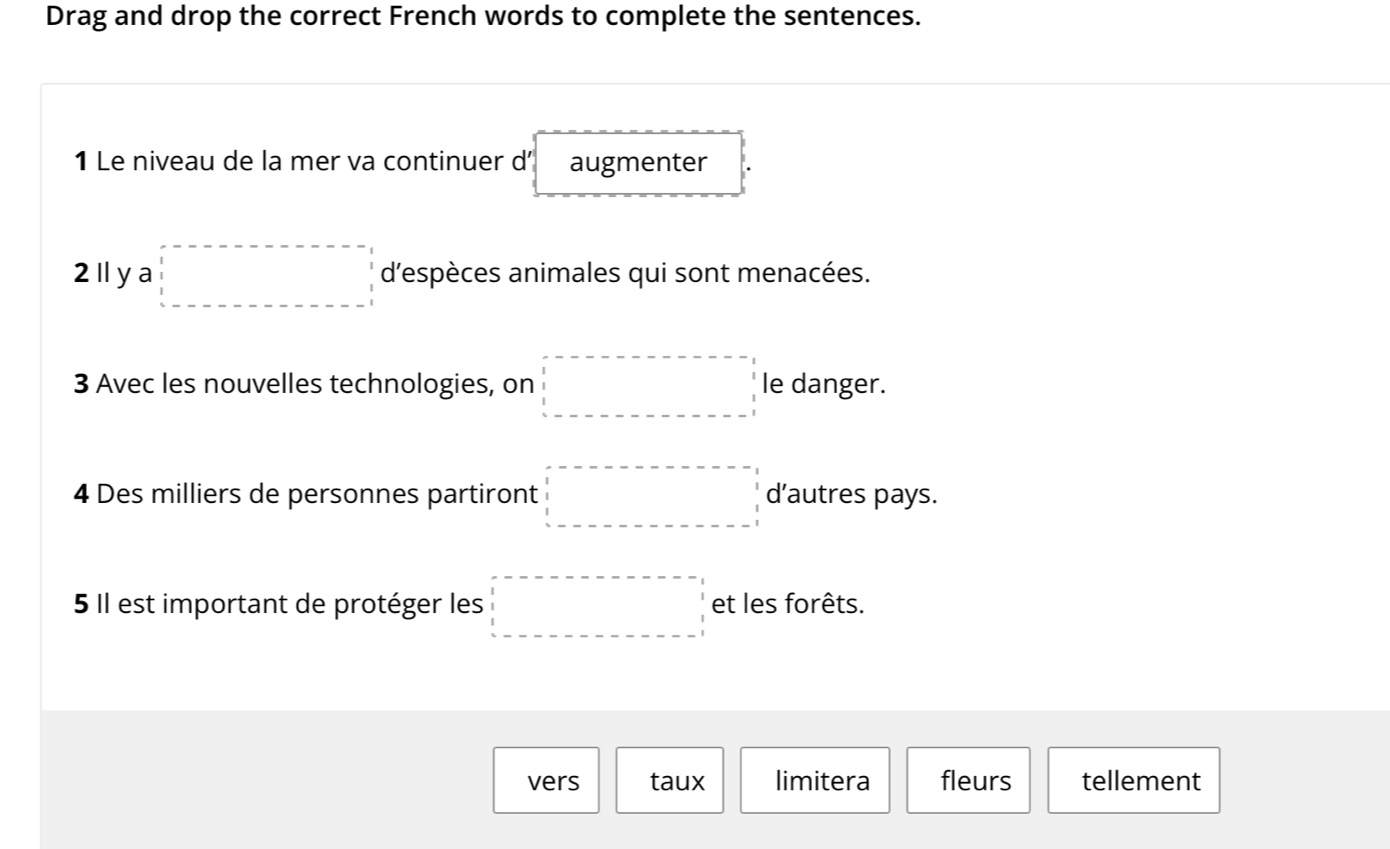Click the "limitera" word tile

815,781
